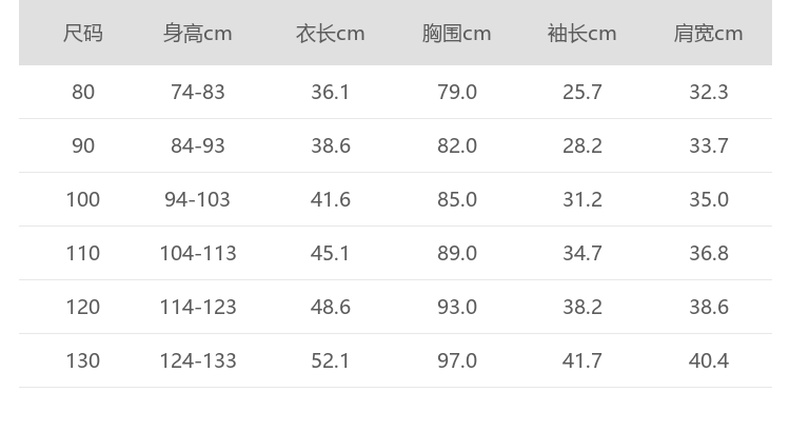Select the size 100 row label
The width and height of the screenshot is (790, 431).
pyautogui.click(x=83, y=200)
